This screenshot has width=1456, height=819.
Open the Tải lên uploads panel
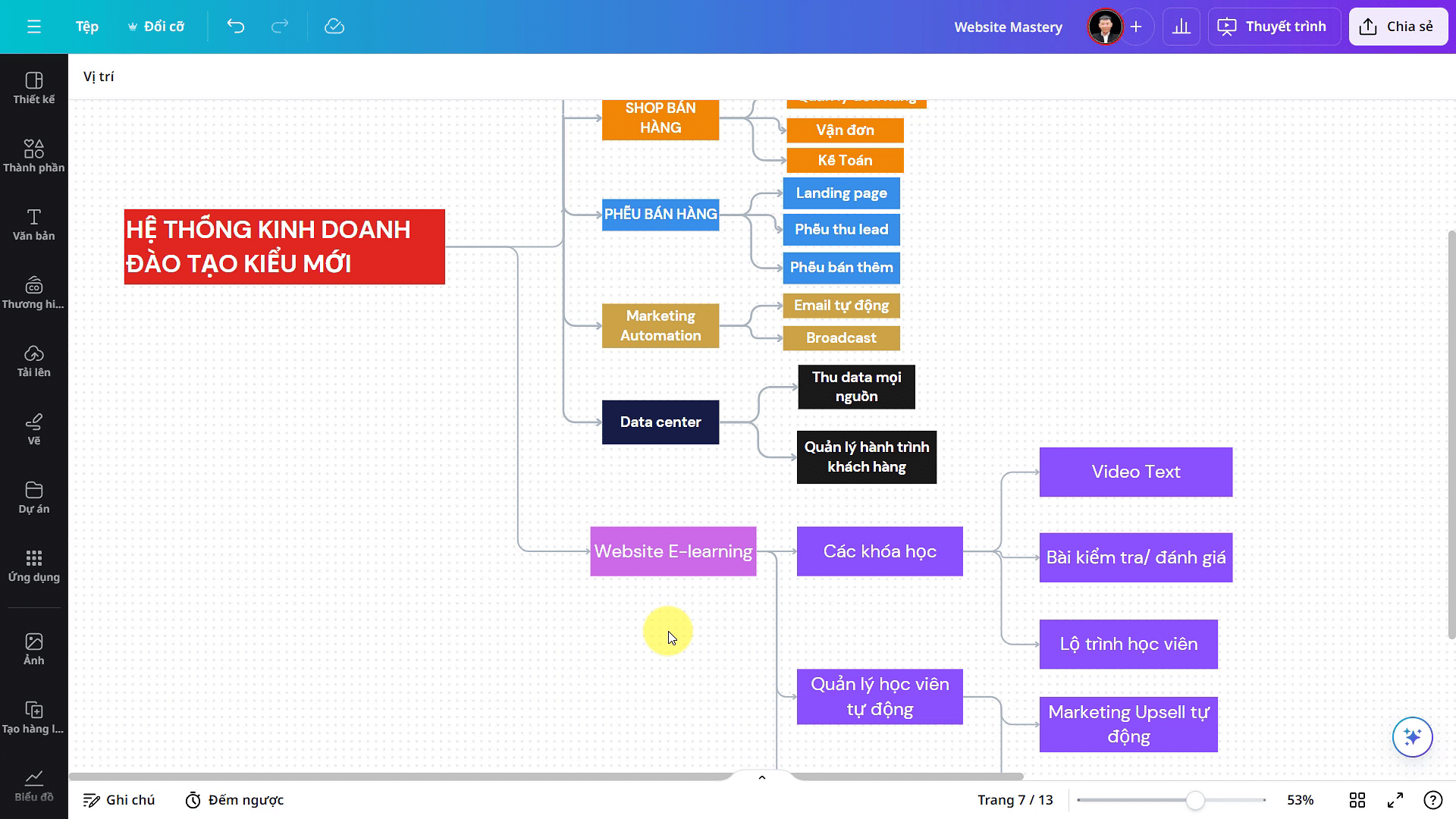click(x=34, y=361)
